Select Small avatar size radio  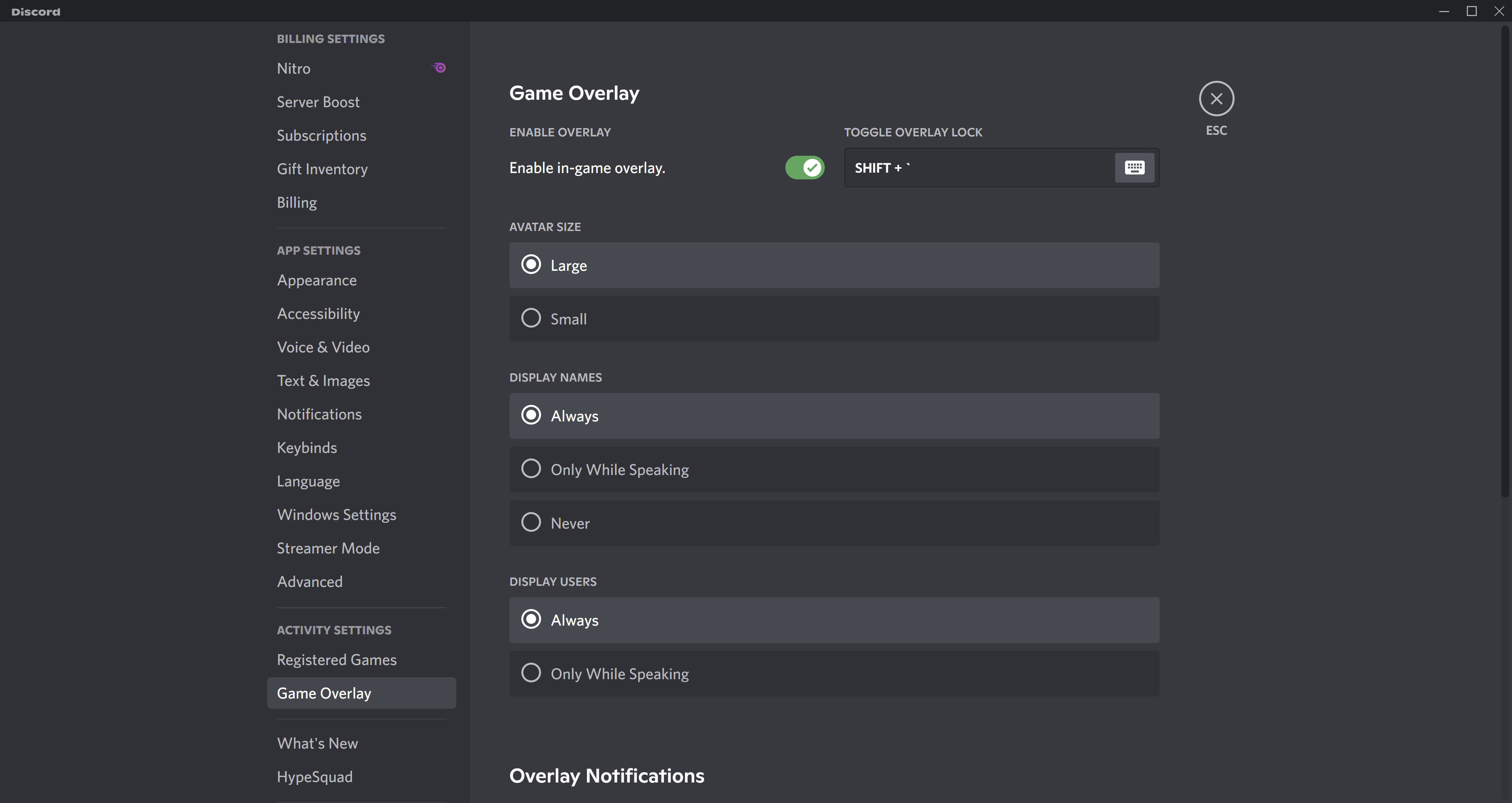[x=531, y=319]
